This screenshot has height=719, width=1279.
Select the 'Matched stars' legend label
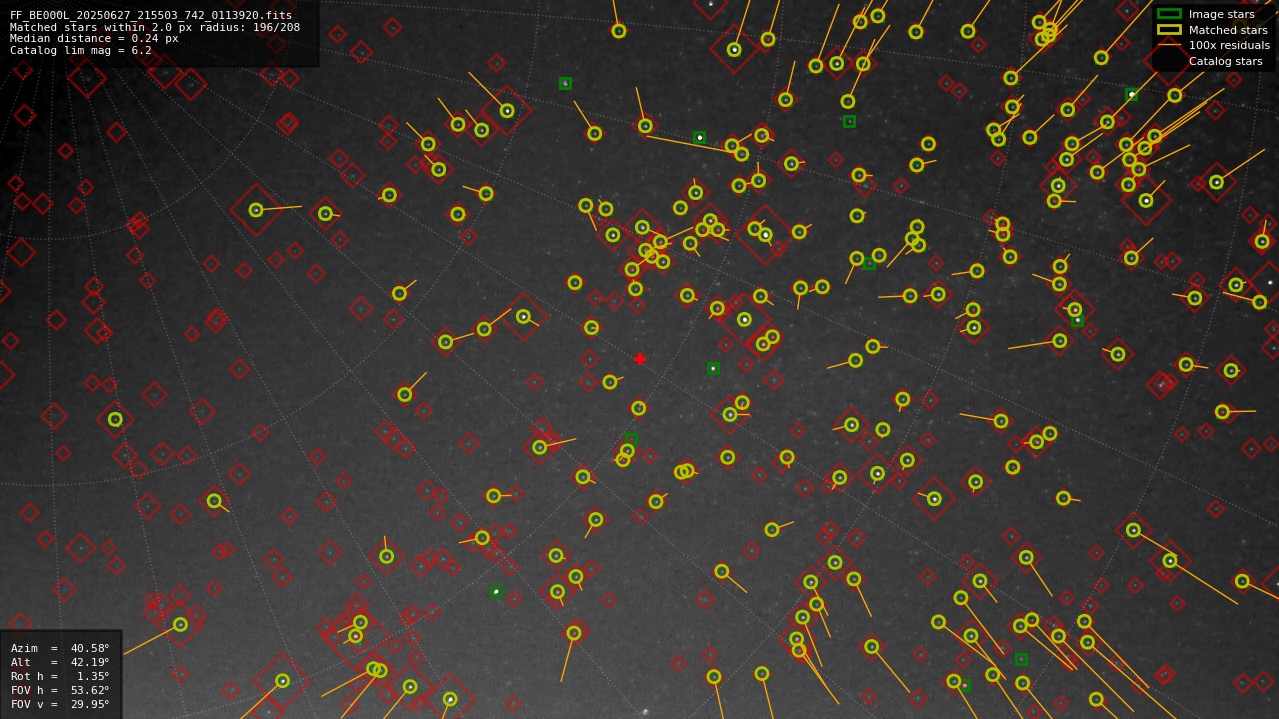[1228, 30]
